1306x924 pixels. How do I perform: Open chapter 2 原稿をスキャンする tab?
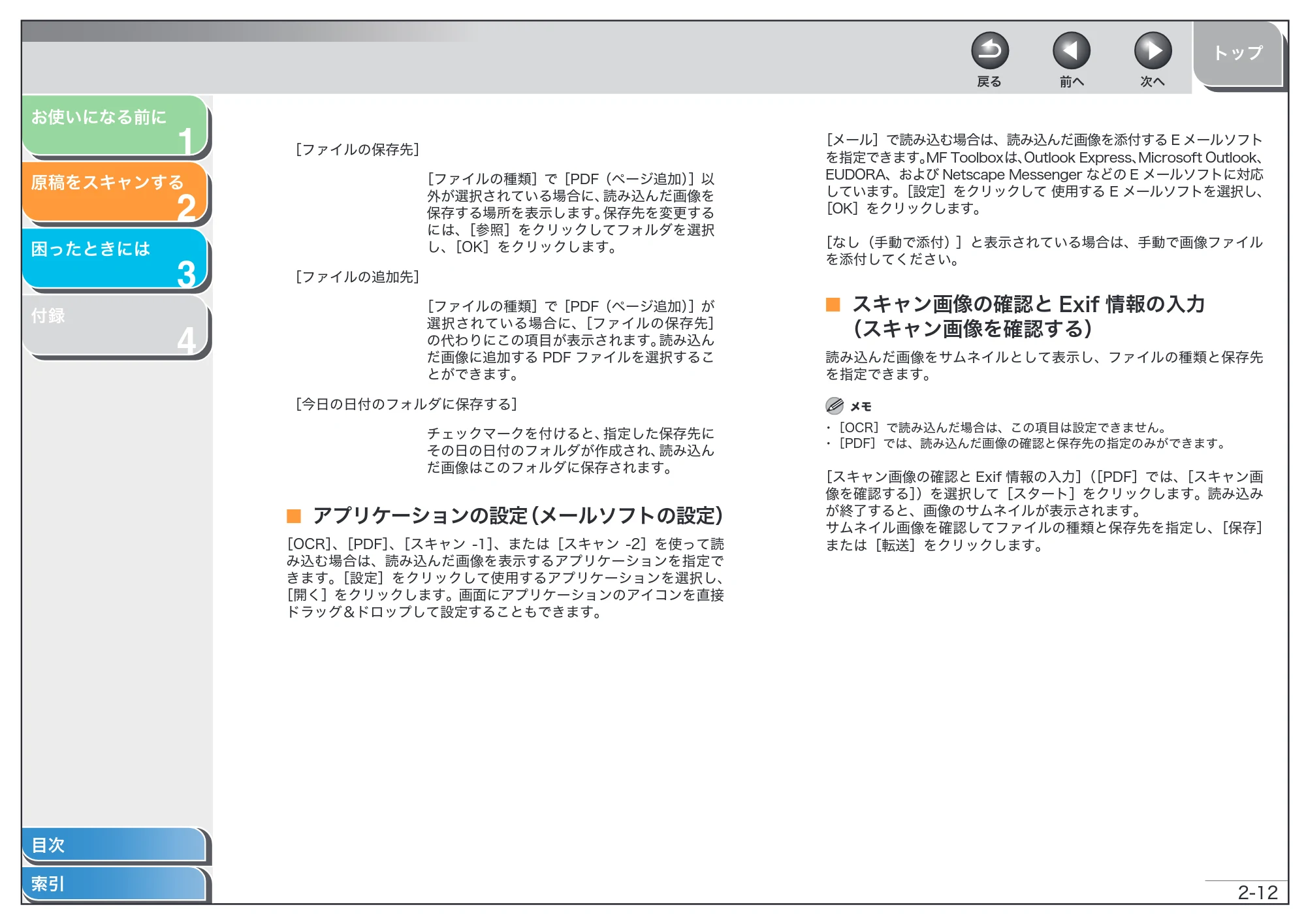115,192
